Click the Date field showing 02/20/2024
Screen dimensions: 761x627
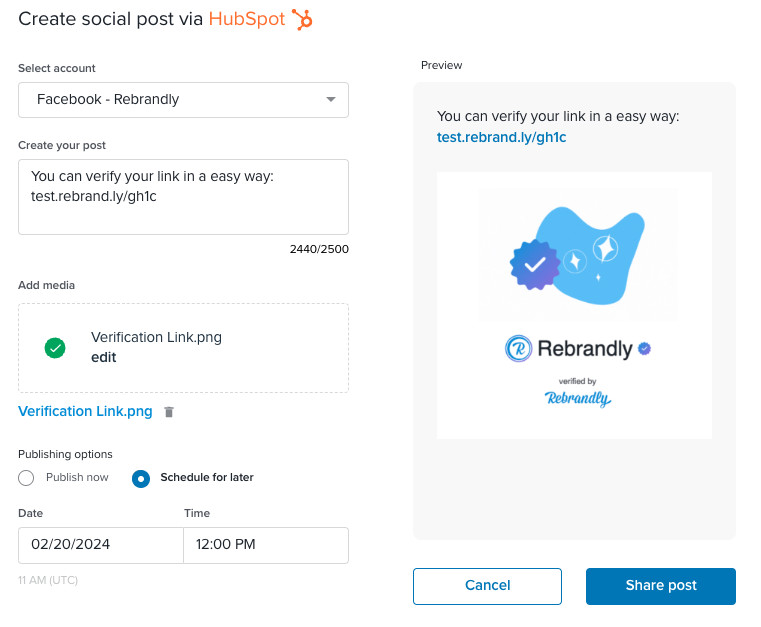101,545
